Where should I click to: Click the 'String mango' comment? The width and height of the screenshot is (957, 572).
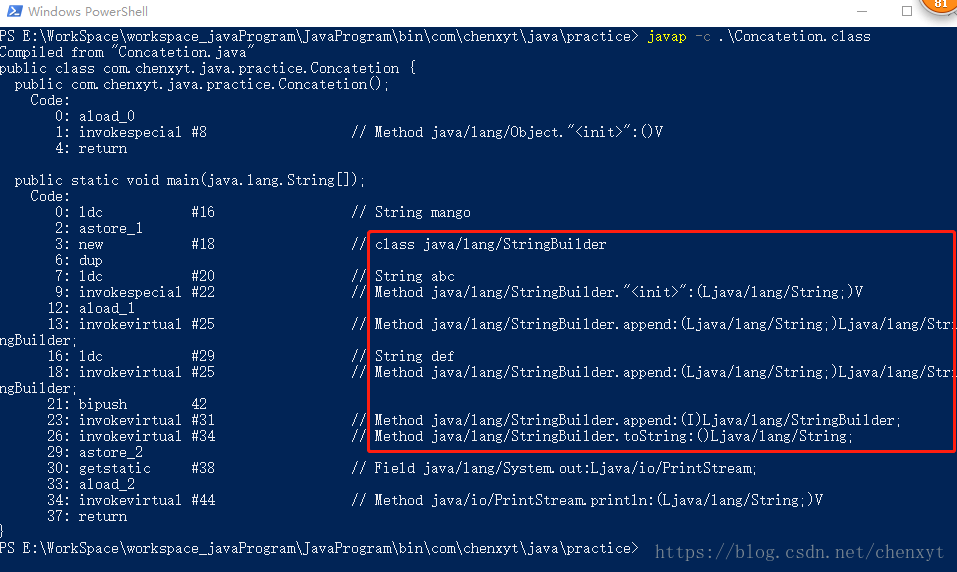pyautogui.click(x=422, y=212)
